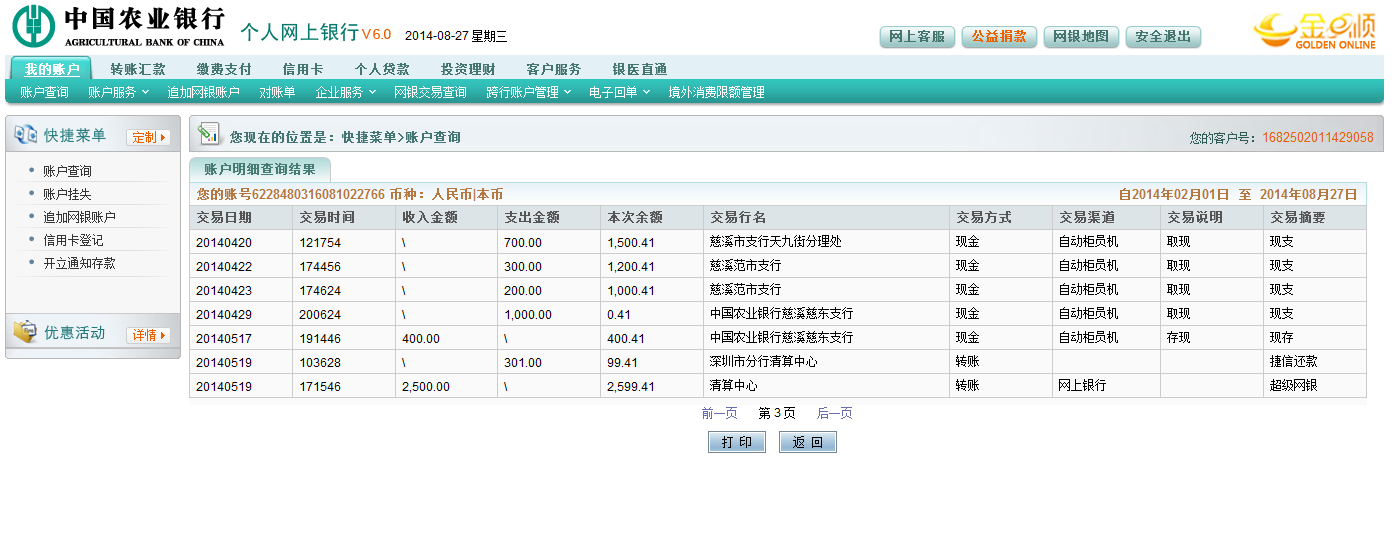Open the 信用卡 tab

pyautogui.click(x=302, y=69)
